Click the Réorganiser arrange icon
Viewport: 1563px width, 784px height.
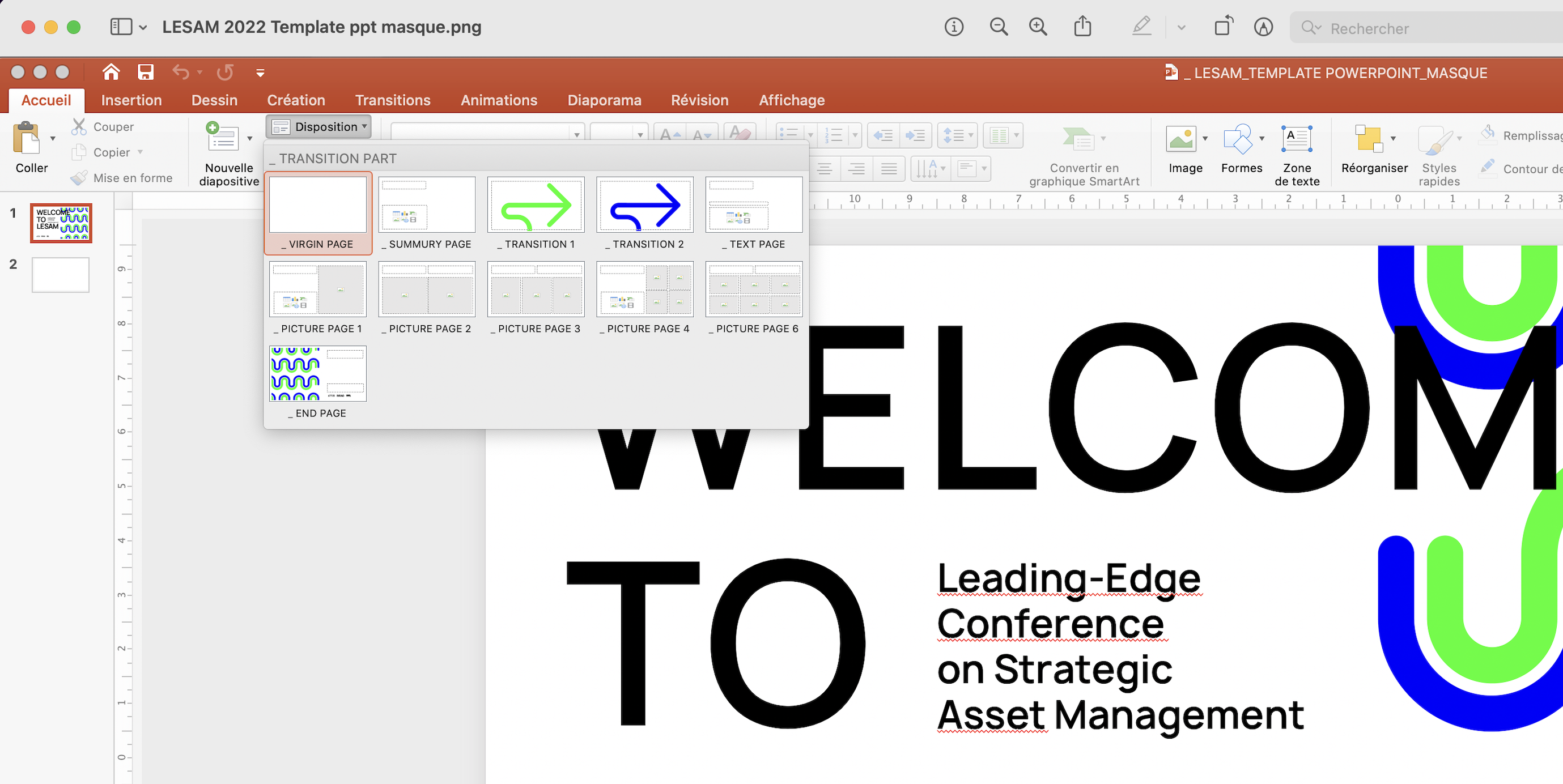(x=1369, y=138)
